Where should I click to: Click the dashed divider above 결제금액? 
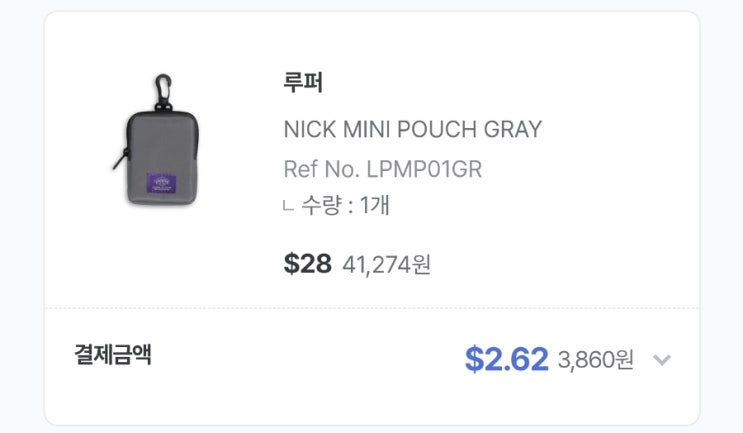[x=372, y=308]
